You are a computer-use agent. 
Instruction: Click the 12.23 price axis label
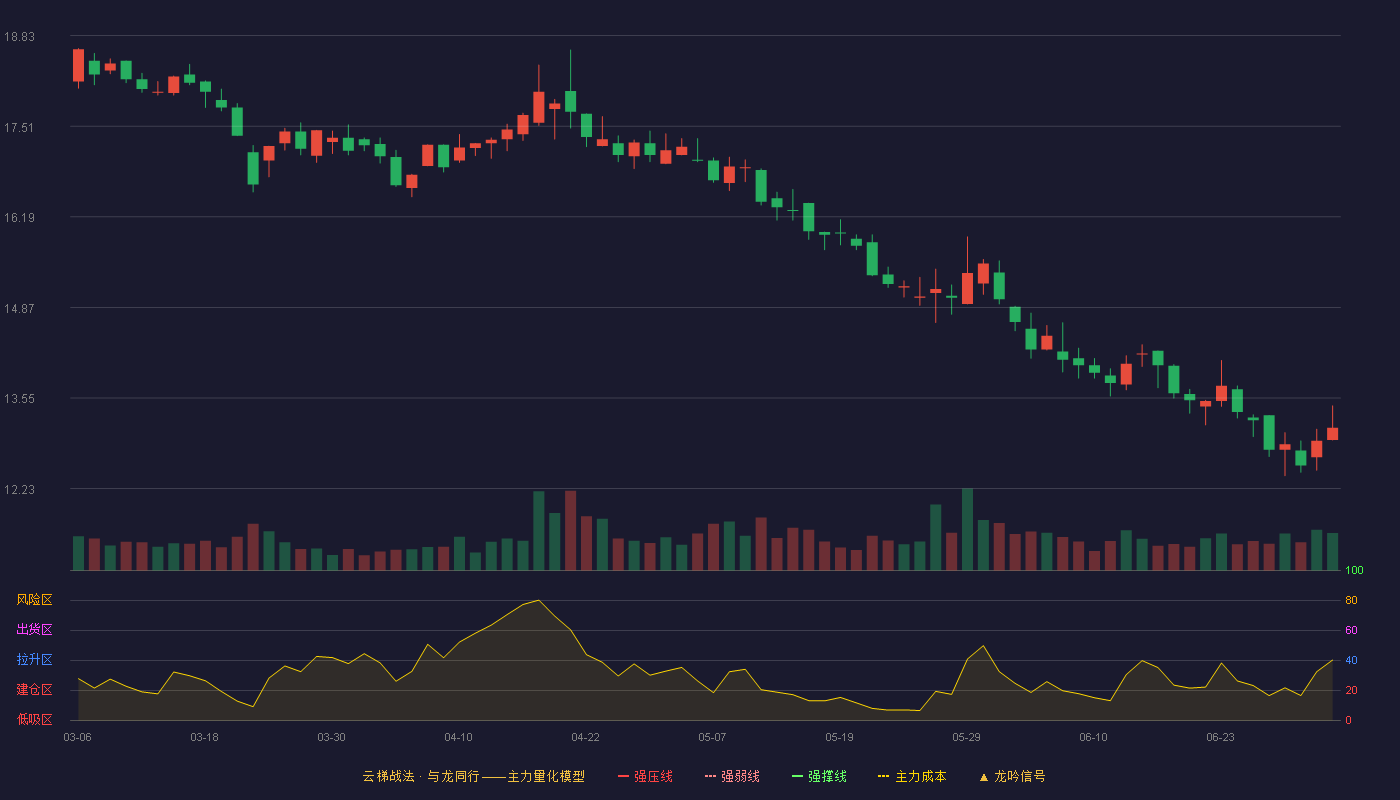19,489
